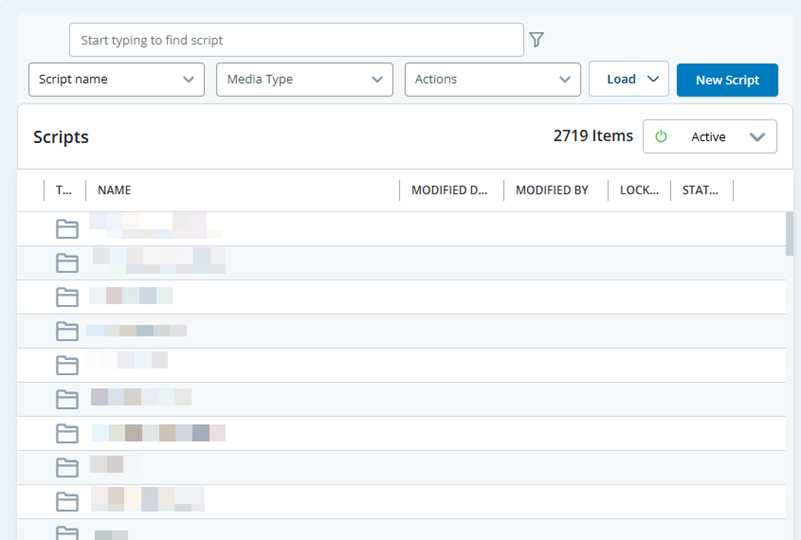Image resolution: width=801 pixels, height=540 pixels.
Task: Click the filter funnel icon
Action: (x=536, y=40)
